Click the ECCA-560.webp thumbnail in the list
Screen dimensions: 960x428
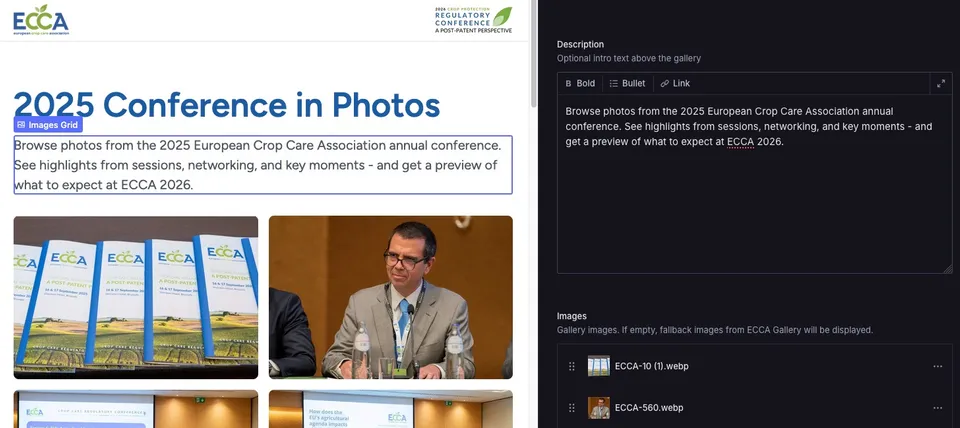click(x=599, y=408)
